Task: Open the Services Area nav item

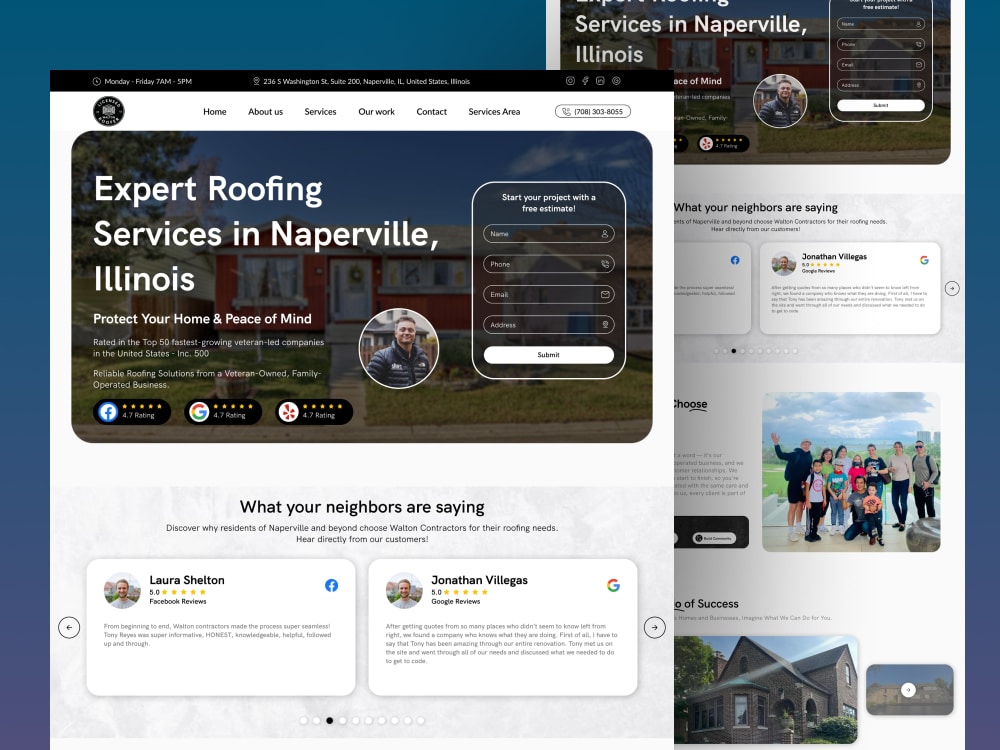Action: (x=494, y=112)
